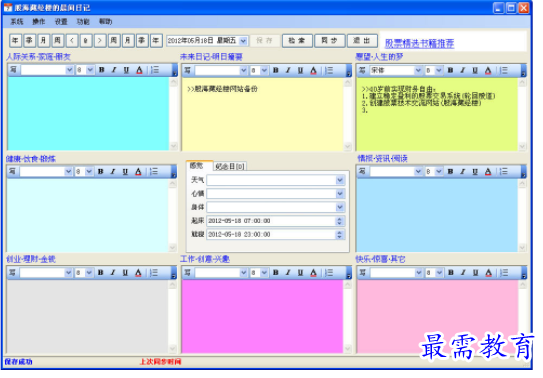
Task: Open the 功能 menu
Action: tap(83, 22)
